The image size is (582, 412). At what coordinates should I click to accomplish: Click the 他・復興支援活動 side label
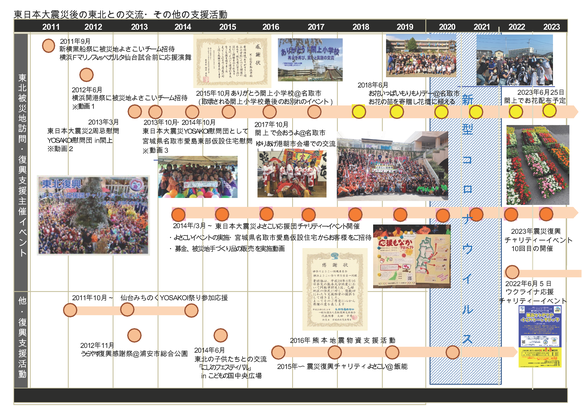(23, 338)
